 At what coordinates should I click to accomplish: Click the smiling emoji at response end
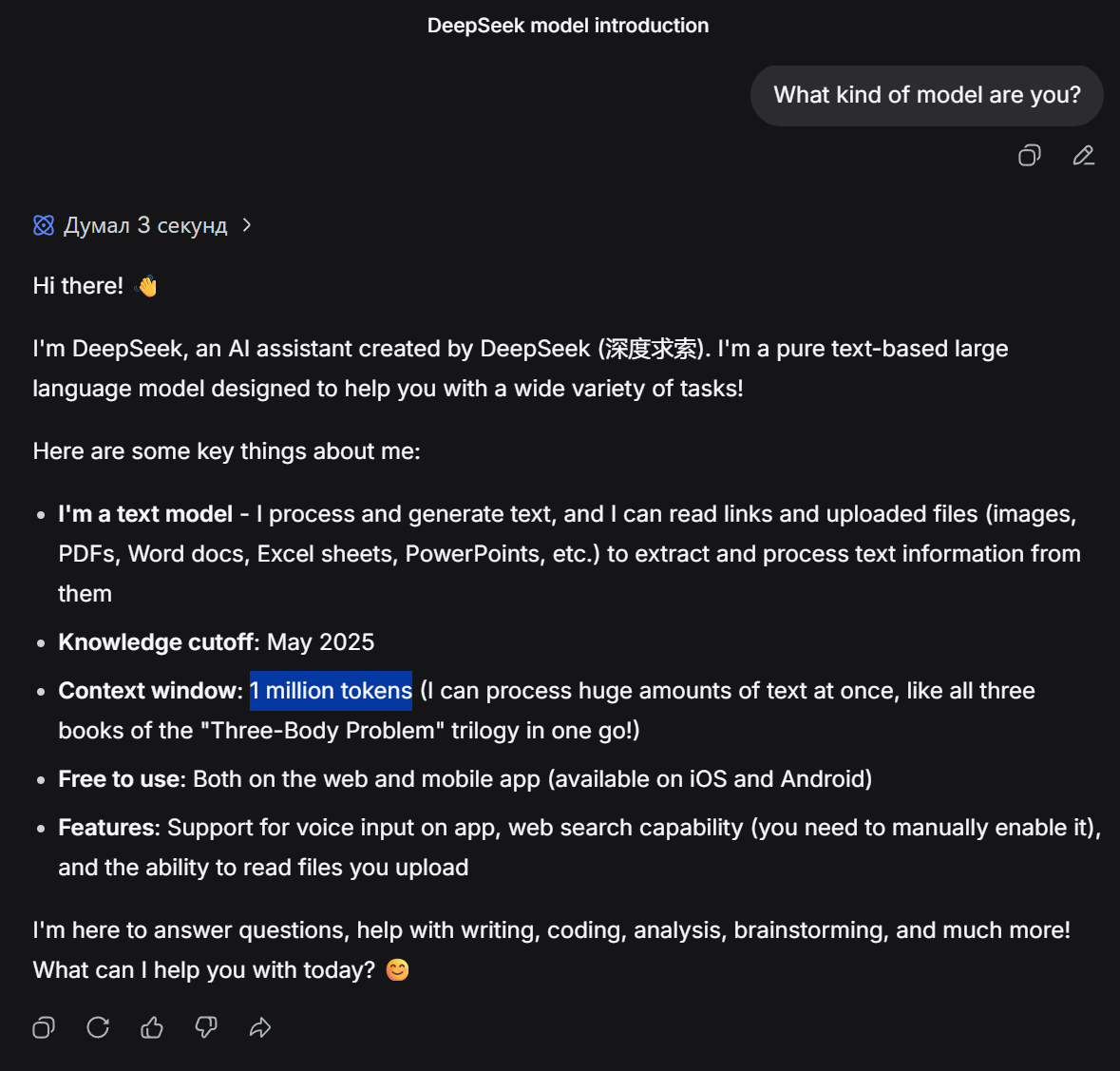coord(398,970)
